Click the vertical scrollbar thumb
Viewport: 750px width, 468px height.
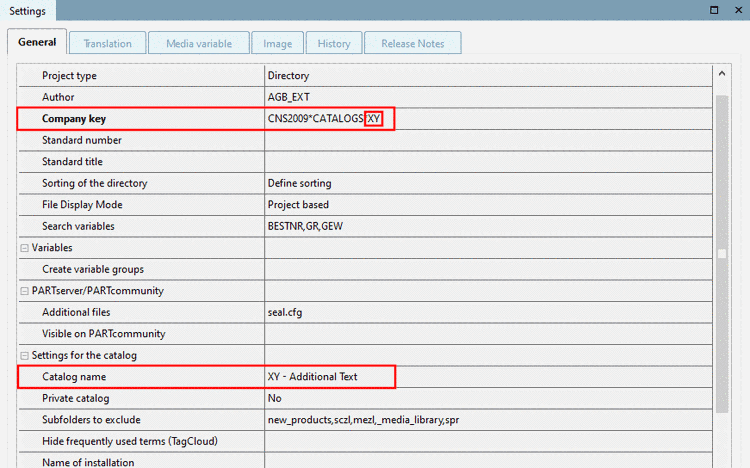click(x=722, y=254)
